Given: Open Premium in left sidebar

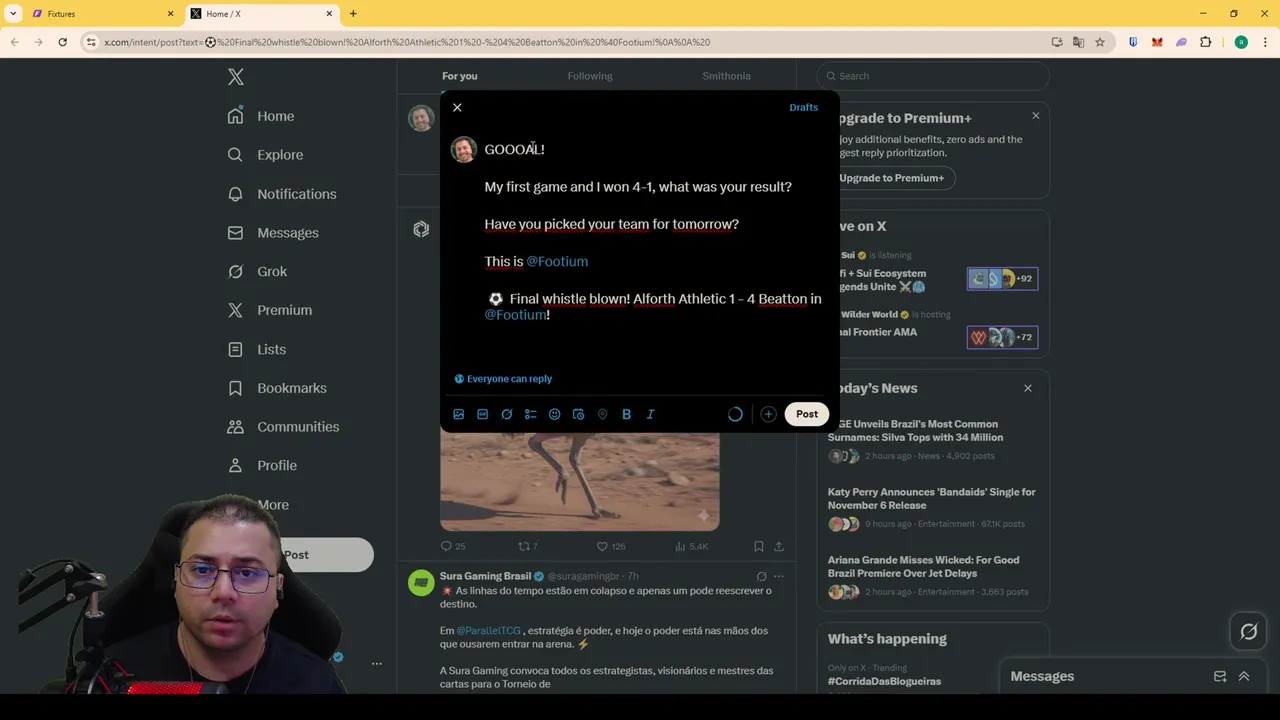Looking at the screenshot, I should 270,310.
